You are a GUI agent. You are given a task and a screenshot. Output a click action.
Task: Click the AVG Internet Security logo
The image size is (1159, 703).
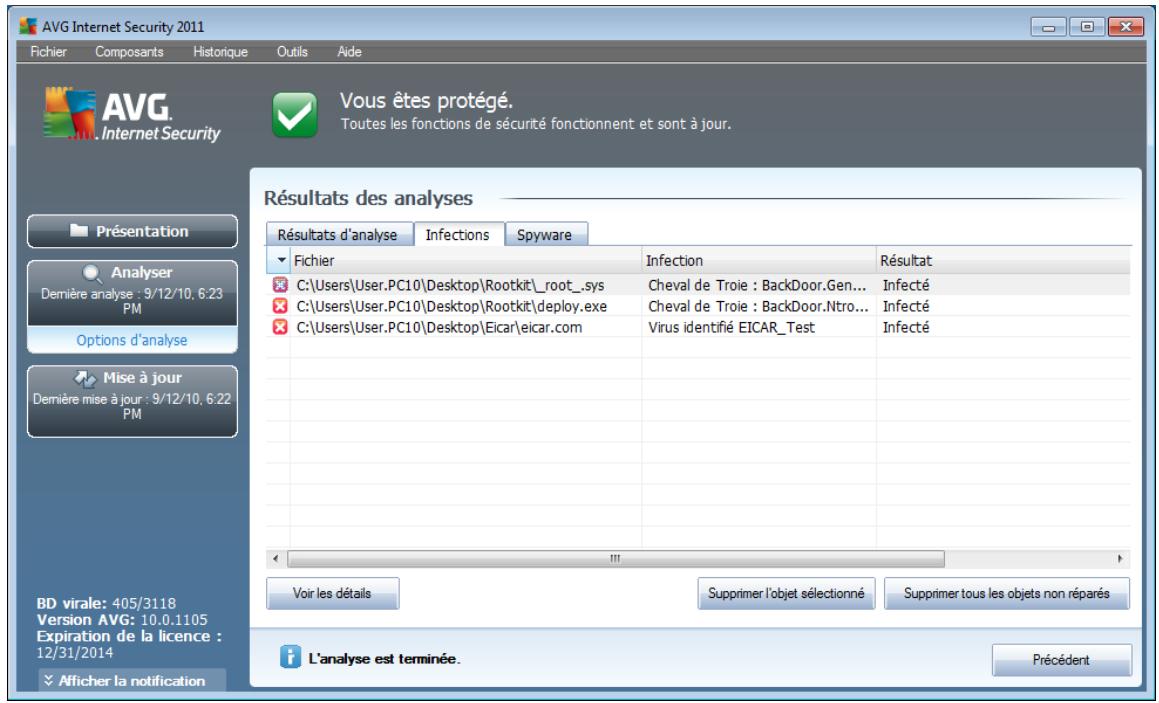(132, 115)
